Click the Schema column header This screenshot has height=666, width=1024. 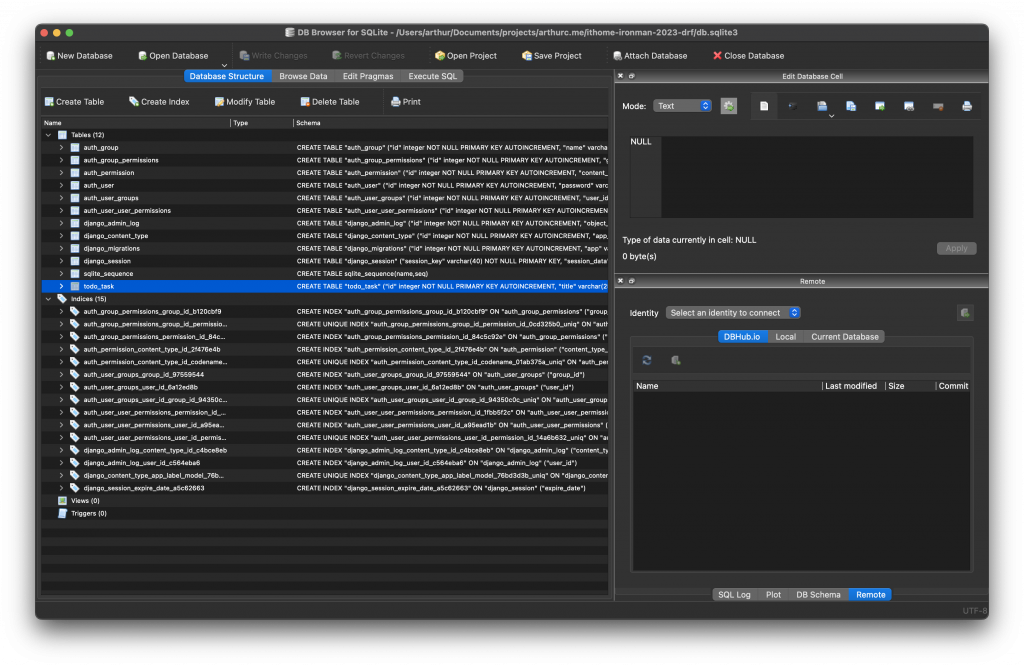point(308,123)
